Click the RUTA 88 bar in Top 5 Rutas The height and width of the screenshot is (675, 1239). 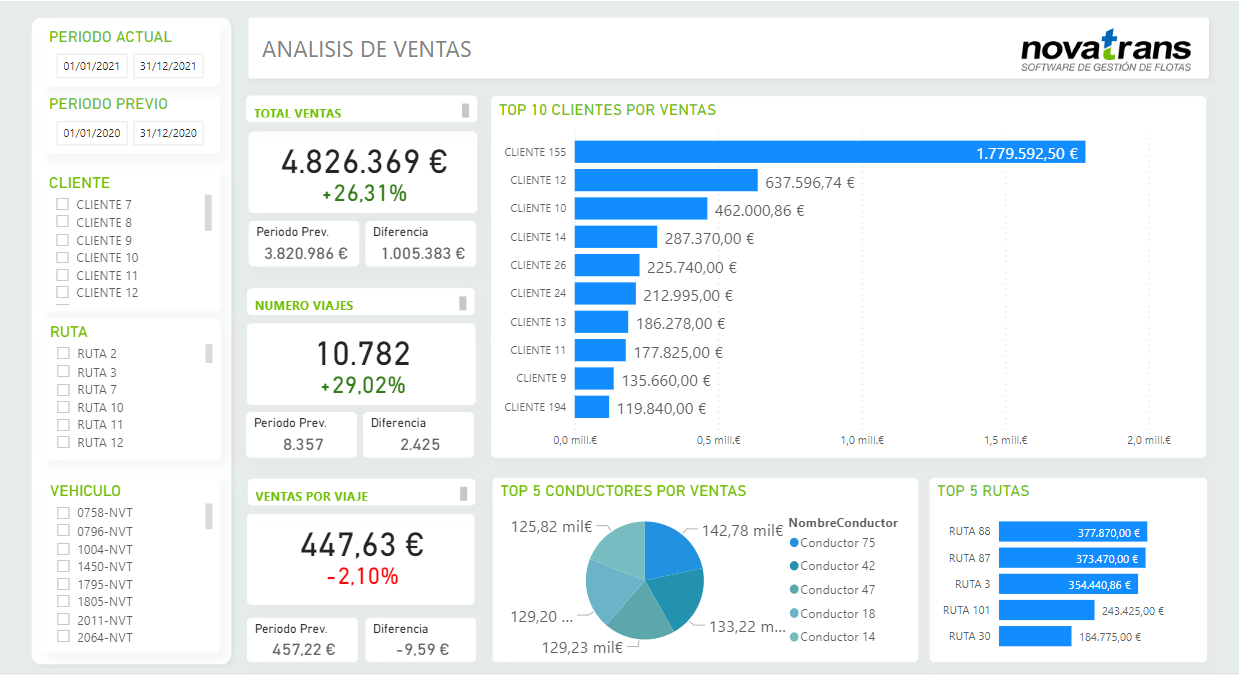click(x=1073, y=532)
